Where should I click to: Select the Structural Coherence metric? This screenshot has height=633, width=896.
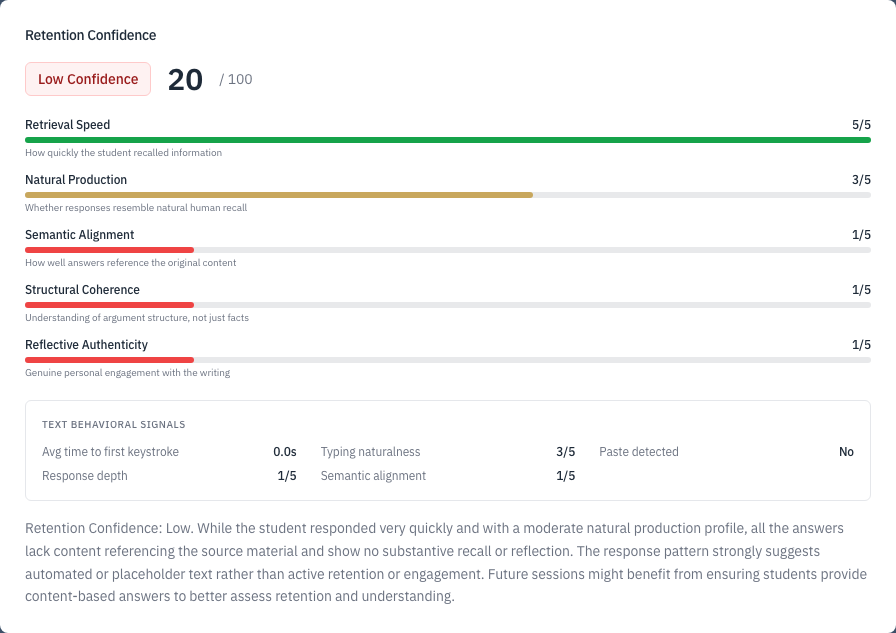(82, 289)
